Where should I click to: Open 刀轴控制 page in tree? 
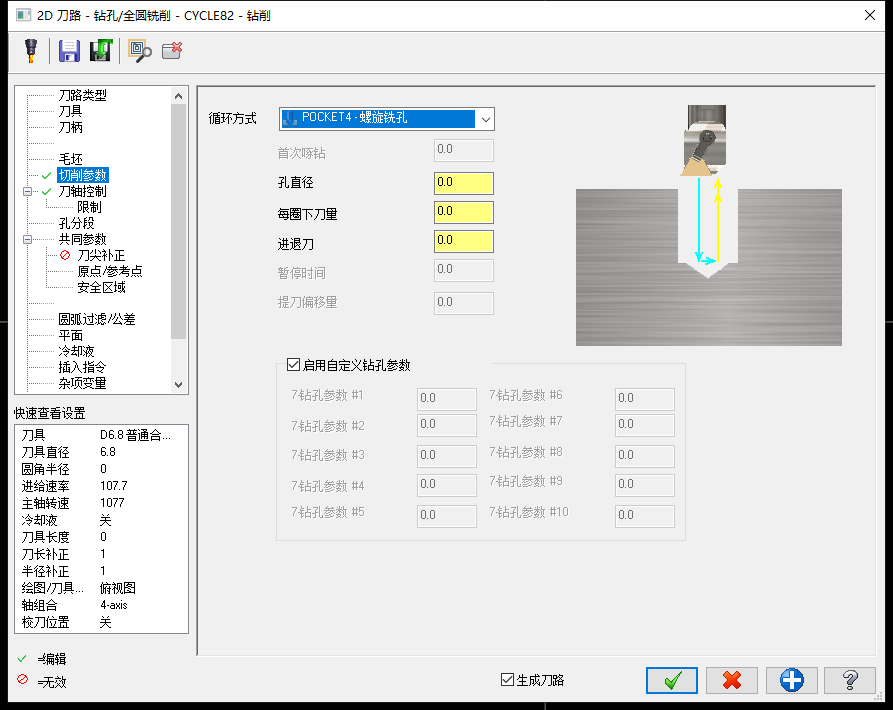82,191
